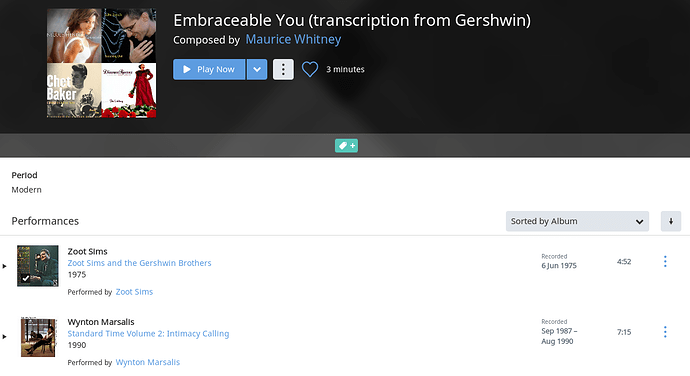Open more options for Zoot Sims performance
Screen dimensions: 690x376
(665, 262)
